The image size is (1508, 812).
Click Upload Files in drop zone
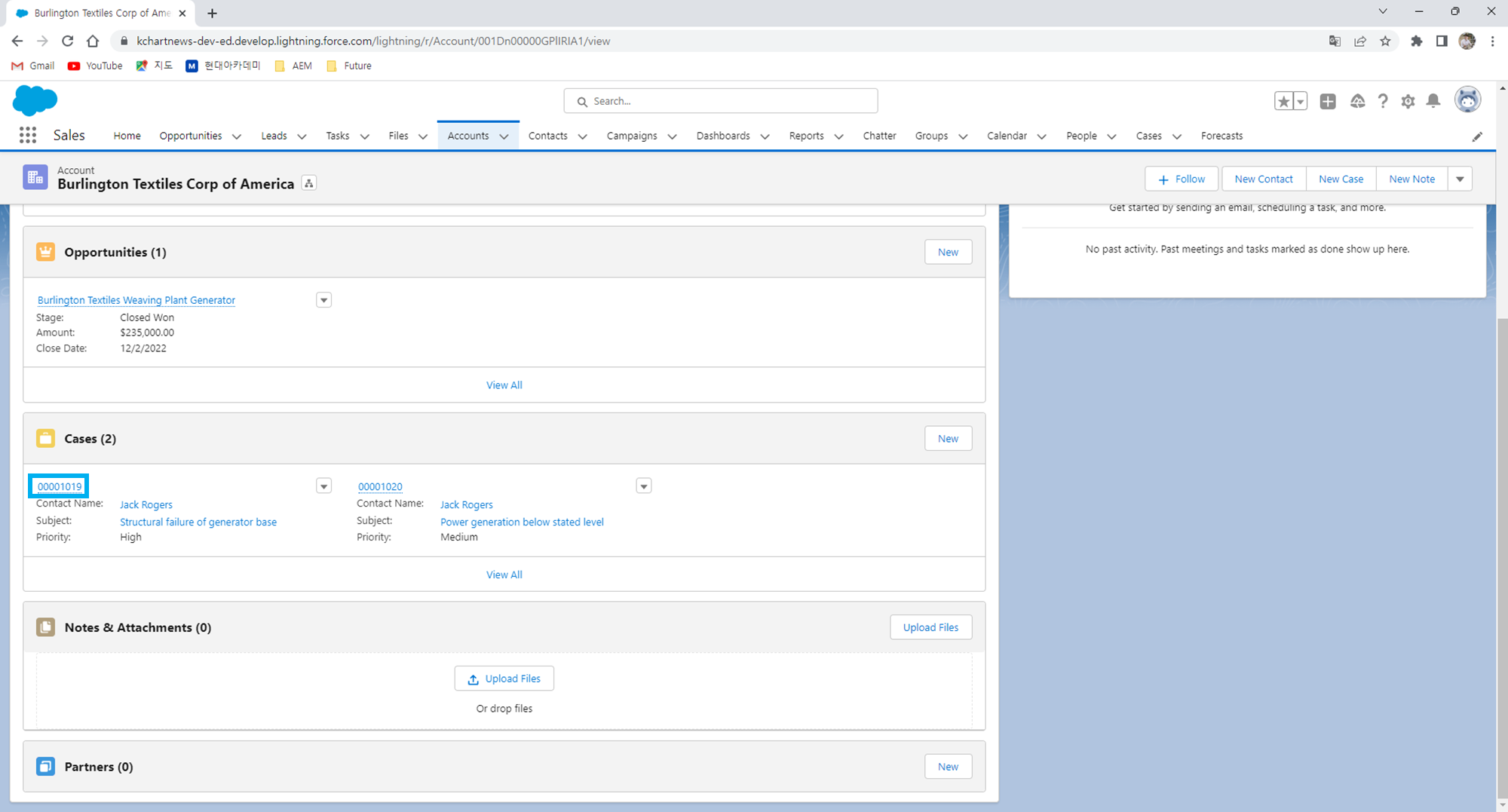[504, 679]
